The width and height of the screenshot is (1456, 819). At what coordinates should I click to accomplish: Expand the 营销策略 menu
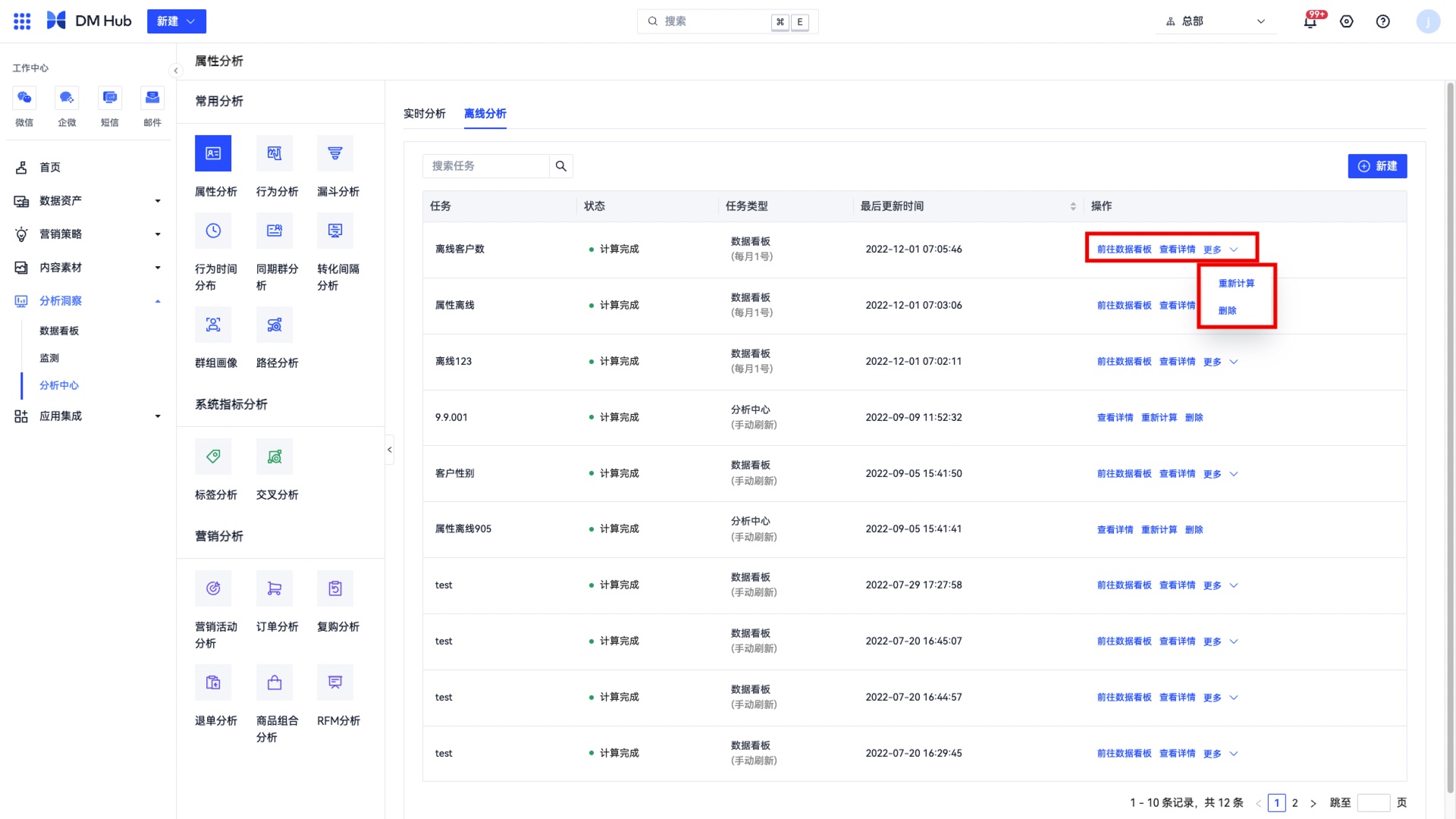click(x=87, y=234)
